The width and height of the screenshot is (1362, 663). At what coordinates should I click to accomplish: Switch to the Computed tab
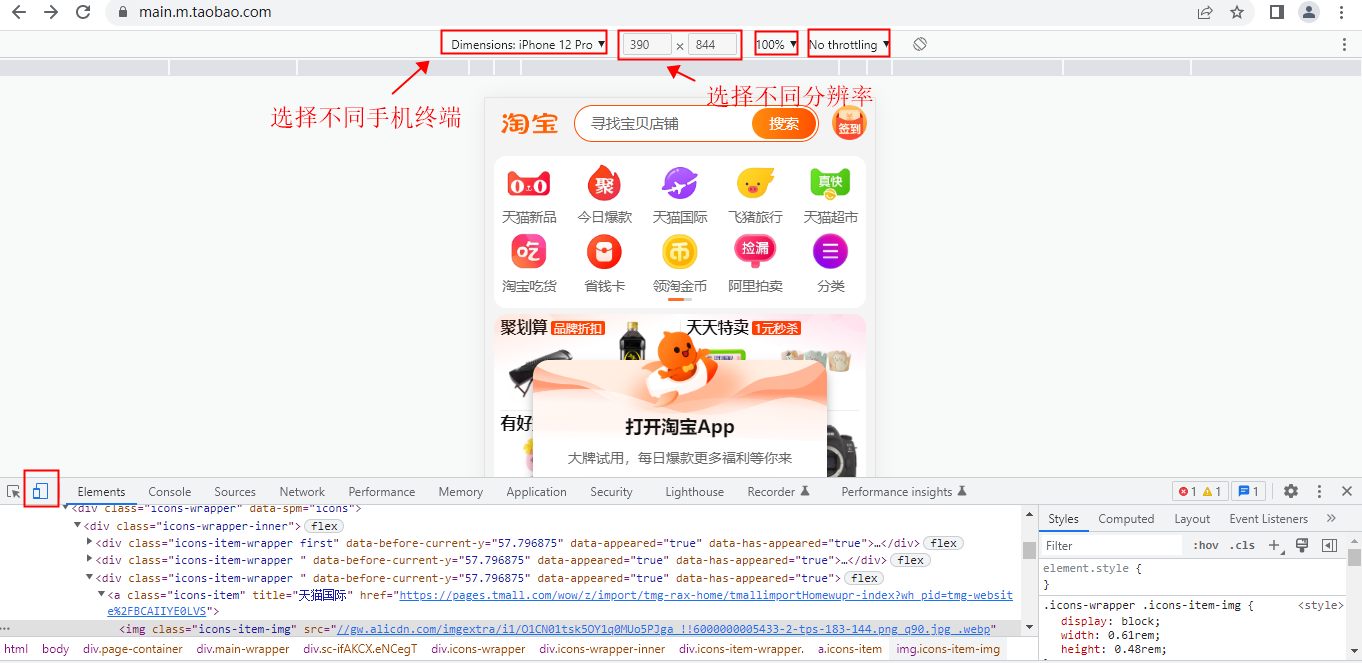click(1126, 519)
